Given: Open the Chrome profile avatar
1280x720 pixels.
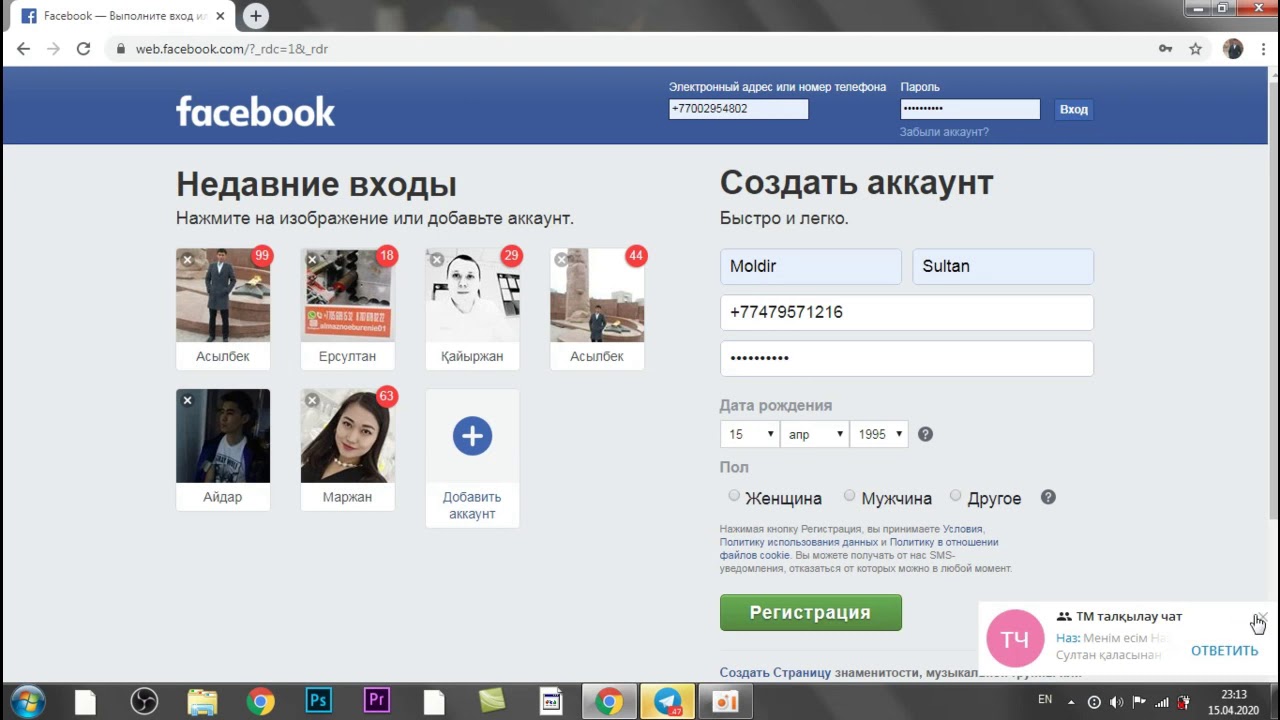Looking at the screenshot, I should [1233, 49].
